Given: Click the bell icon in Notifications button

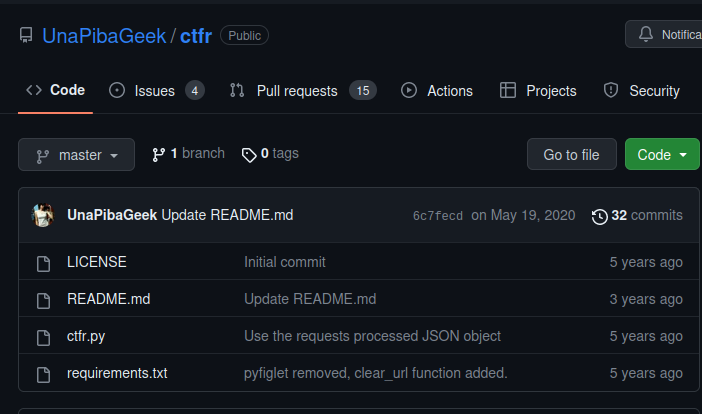Looking at the screenshot, I should point(646,34).
